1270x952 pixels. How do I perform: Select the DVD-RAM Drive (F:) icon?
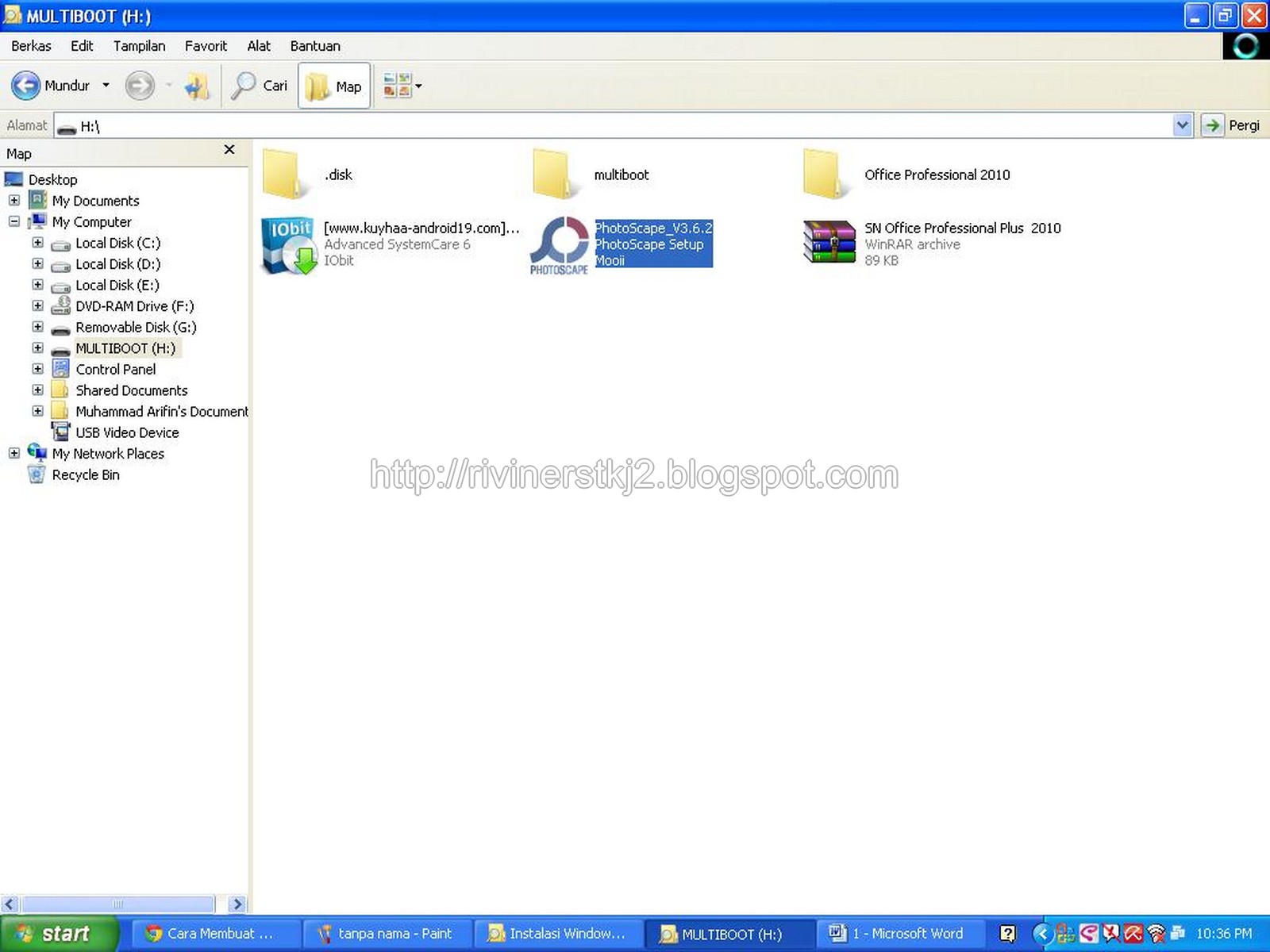pos(61,305)
